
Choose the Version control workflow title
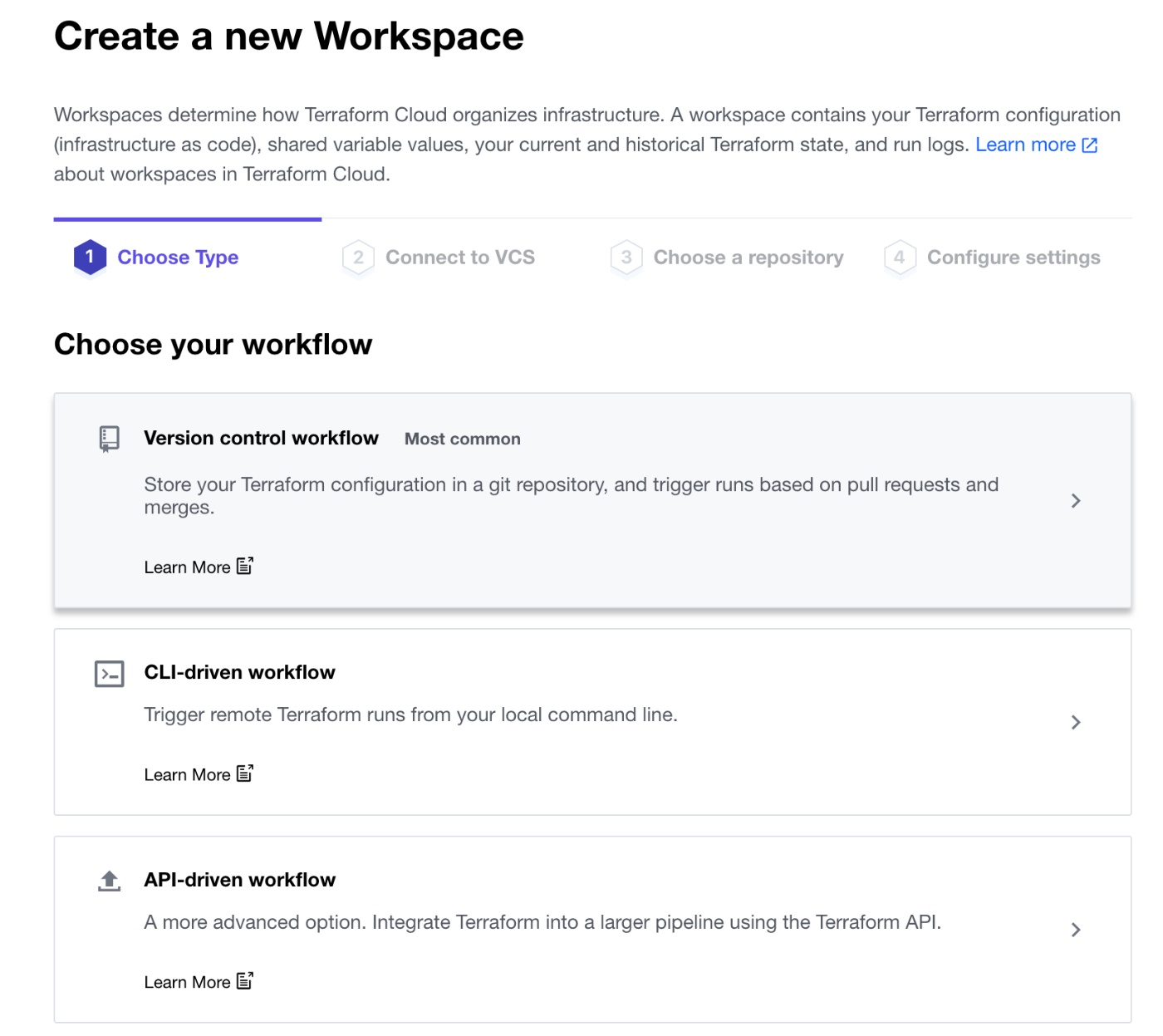(x=261, y=439)
